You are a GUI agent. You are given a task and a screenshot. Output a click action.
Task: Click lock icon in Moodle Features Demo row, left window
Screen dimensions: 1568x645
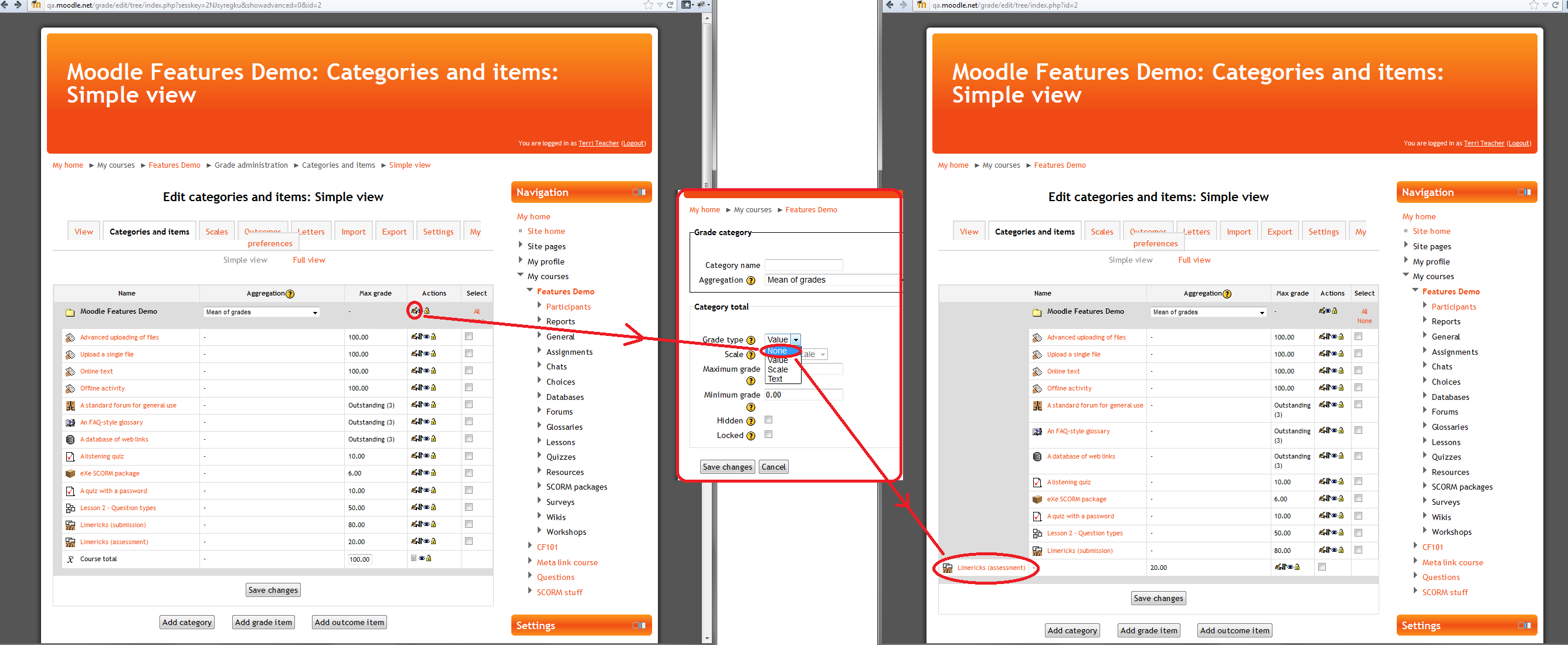[427, 311]
